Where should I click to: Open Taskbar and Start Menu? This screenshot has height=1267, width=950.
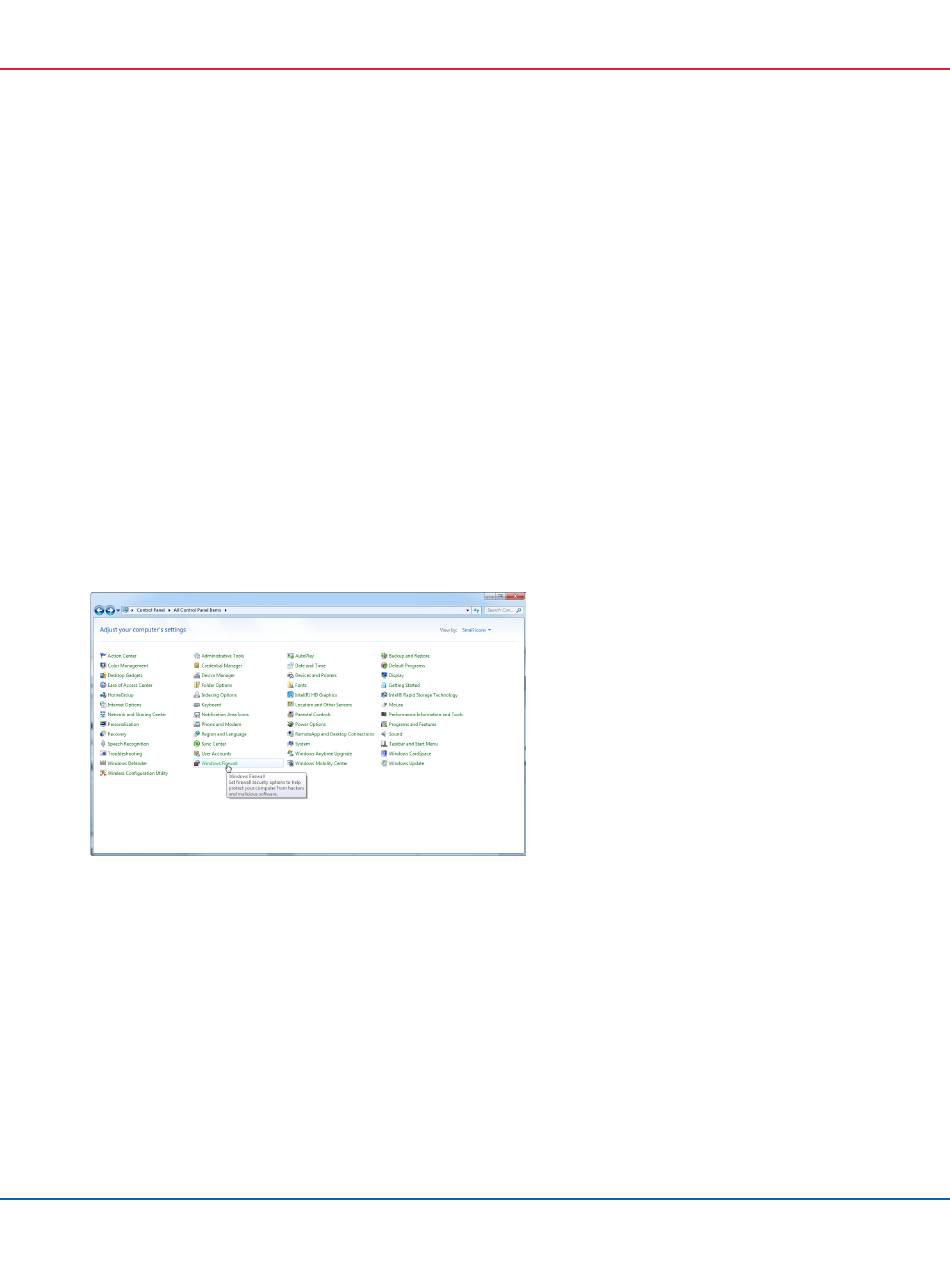pyautogui.click(x=409, y=744)
